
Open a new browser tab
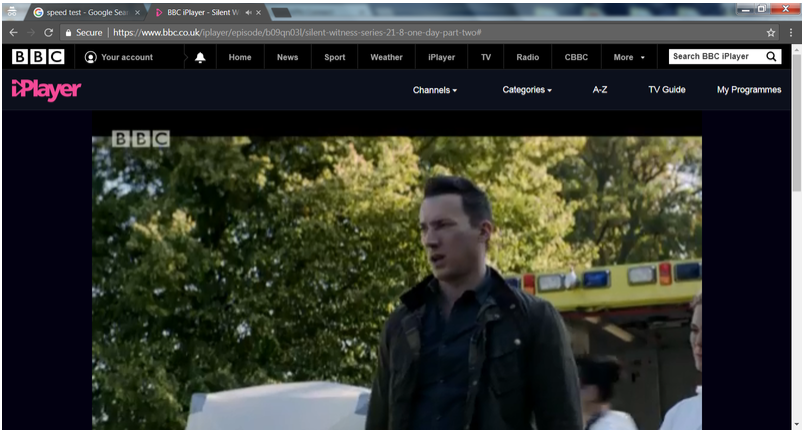coord(281,12)
